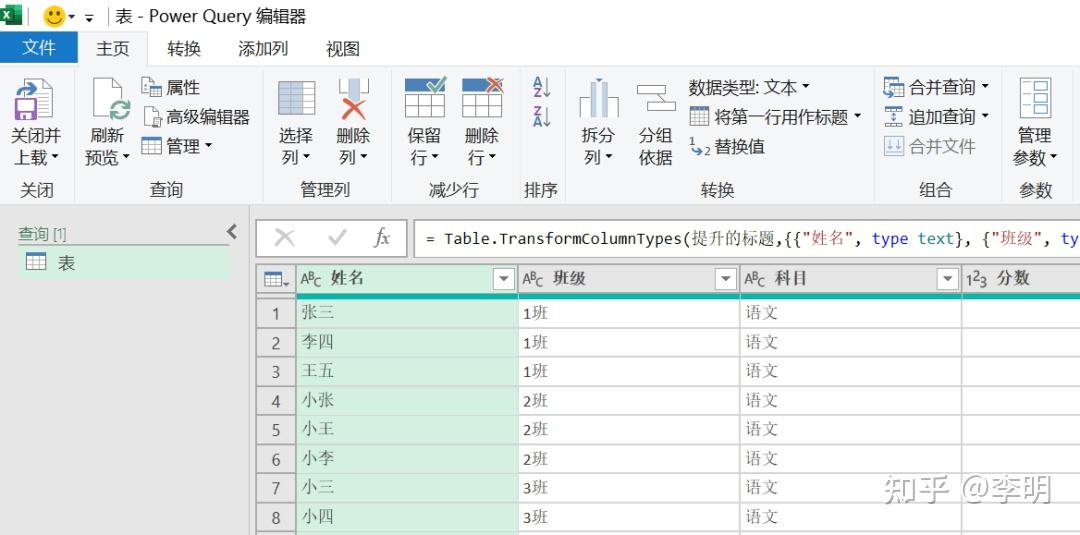
Task: Click into the formula bar text
Action: click(747, 239)
